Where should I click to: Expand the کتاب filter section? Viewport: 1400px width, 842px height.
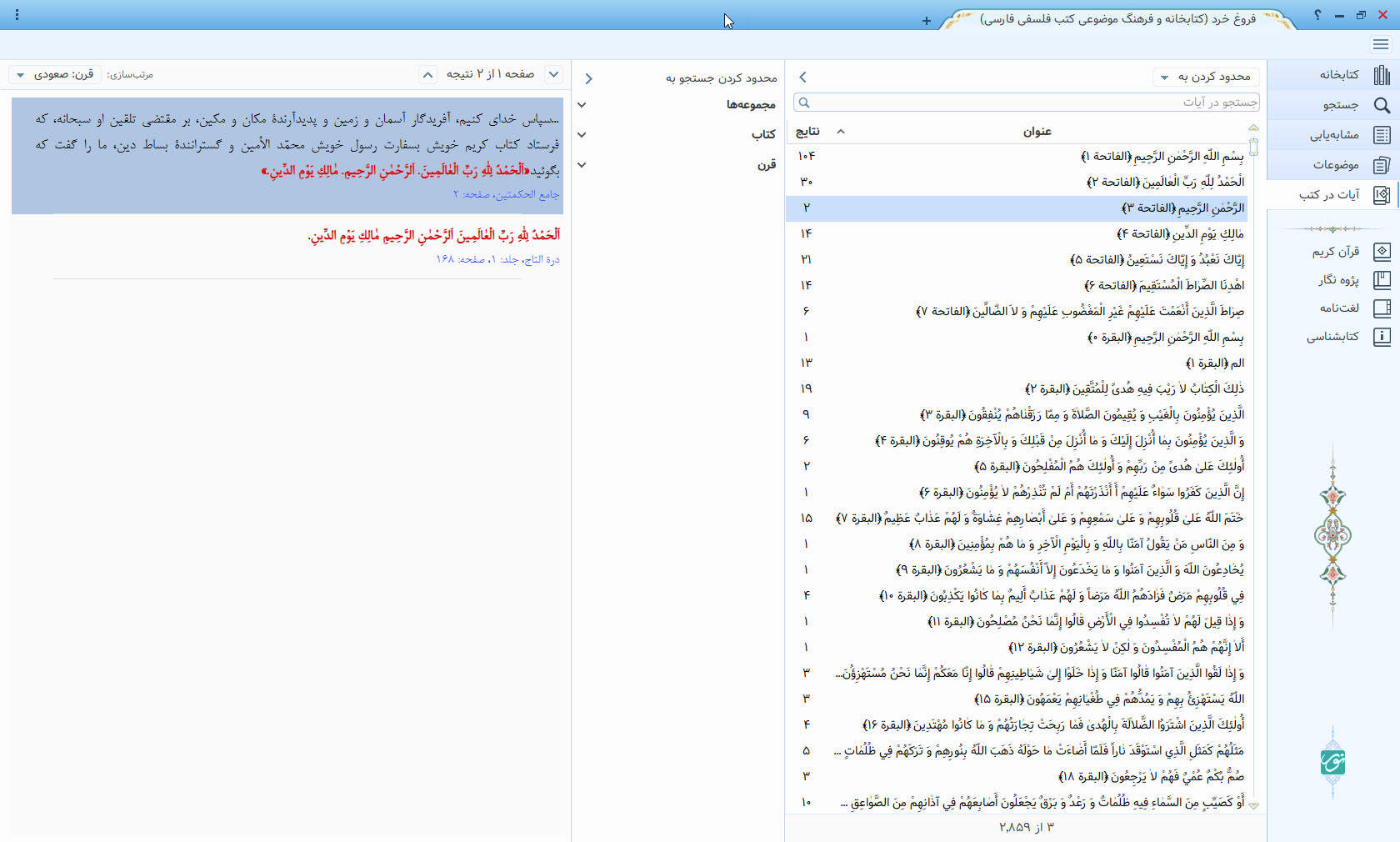(582, 135)
